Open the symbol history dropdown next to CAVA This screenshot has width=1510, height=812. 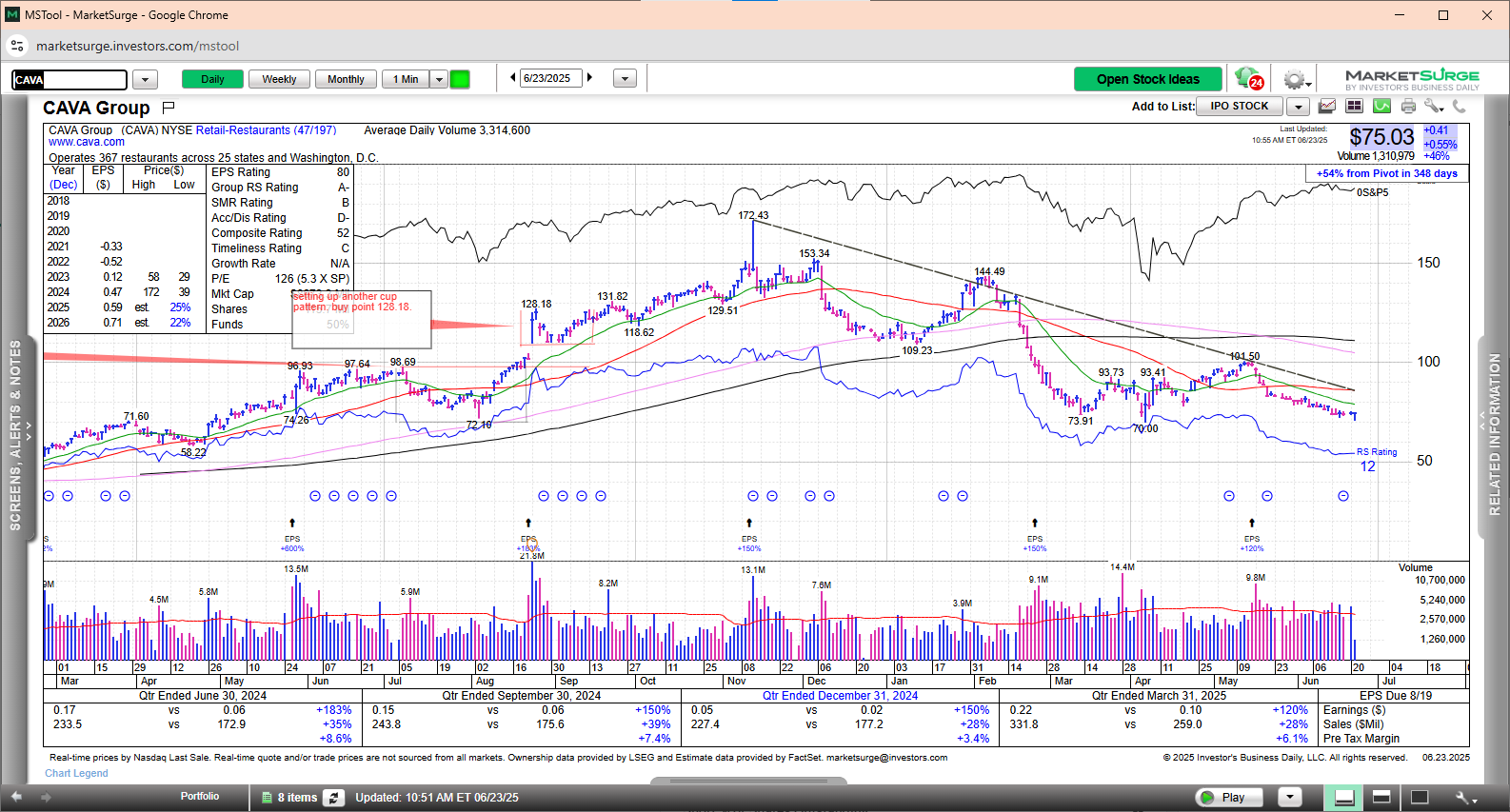(145, 80)
